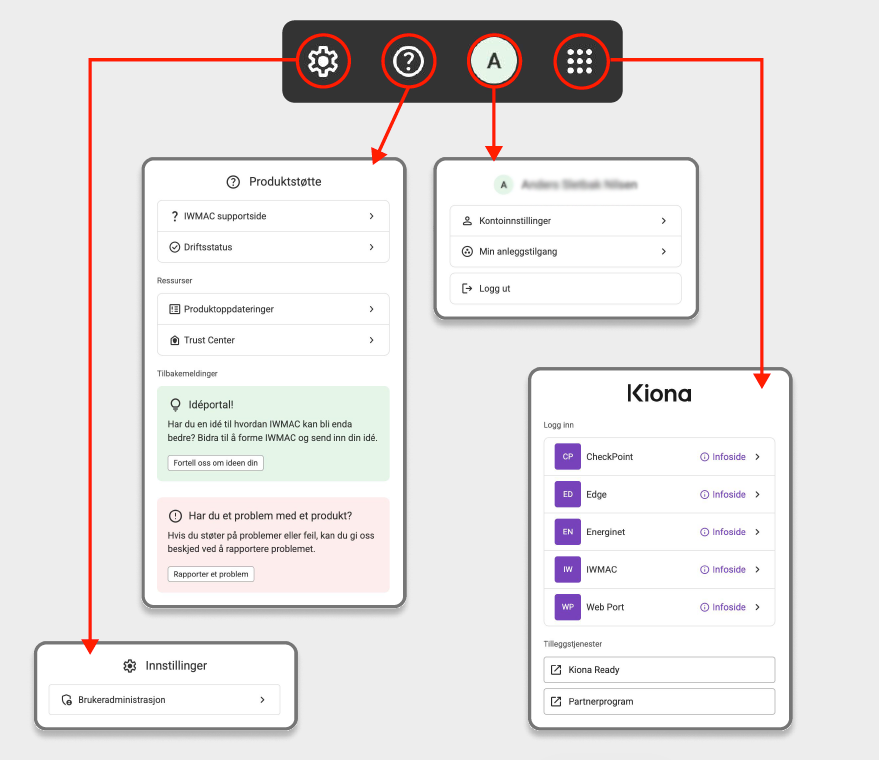Select the Min anleggstilgang menu entry
The width and height of the screenshot is (879, 760).
point(566,252)
